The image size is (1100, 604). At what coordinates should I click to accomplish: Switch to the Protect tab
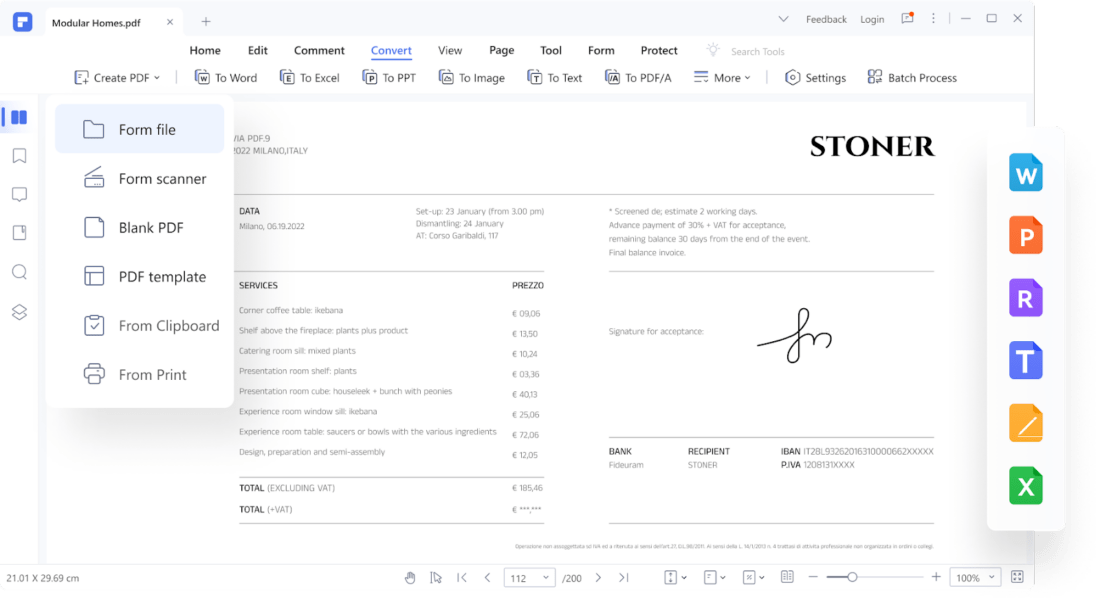[x=659, y=51]
